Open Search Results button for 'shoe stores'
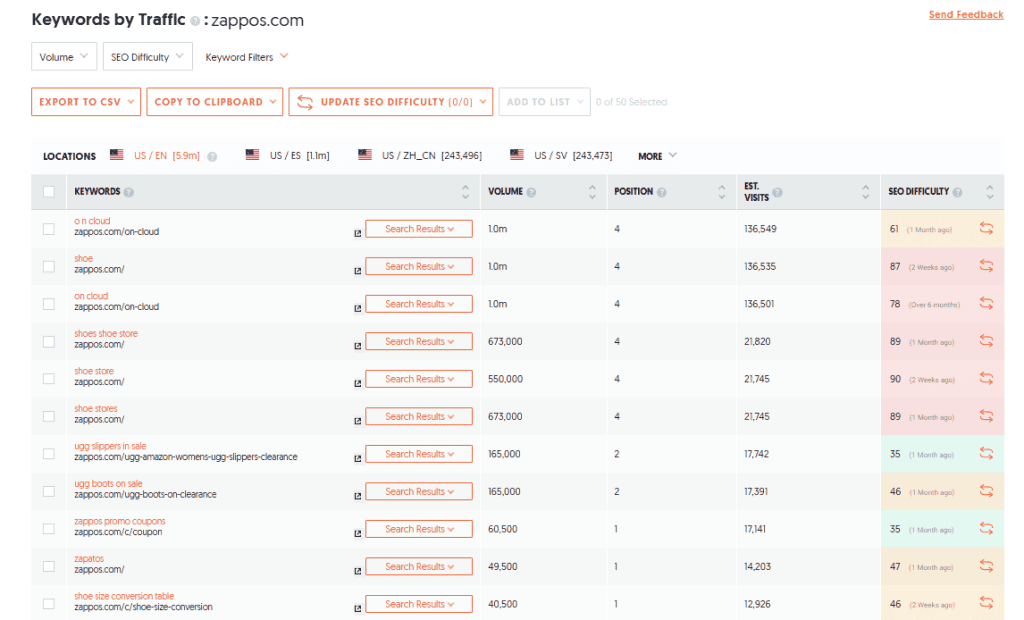 pos(419,416)
